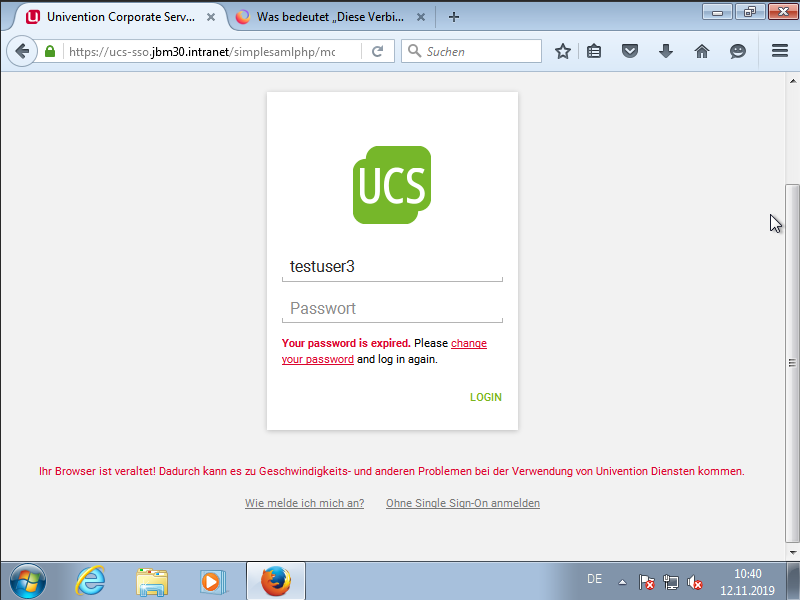Open "Wie melde ich mich an?" link

pos(304,503)
